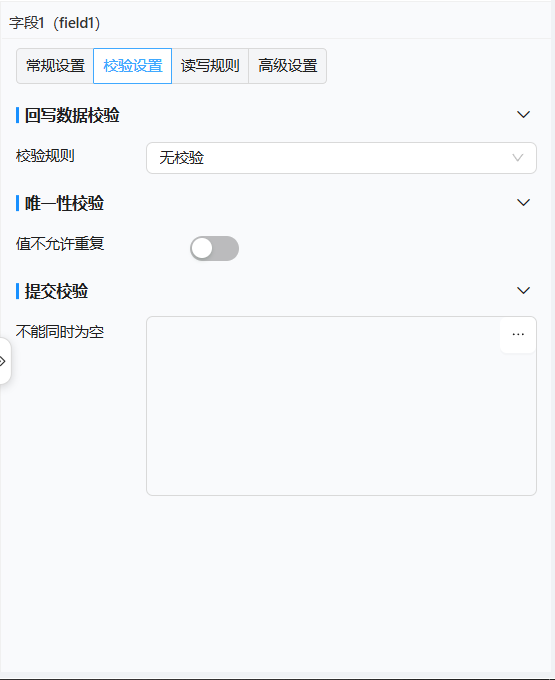Click the 字段1 (field1) panel title
This screenshot has height=680, width=555.
click(x=55, y=23)
